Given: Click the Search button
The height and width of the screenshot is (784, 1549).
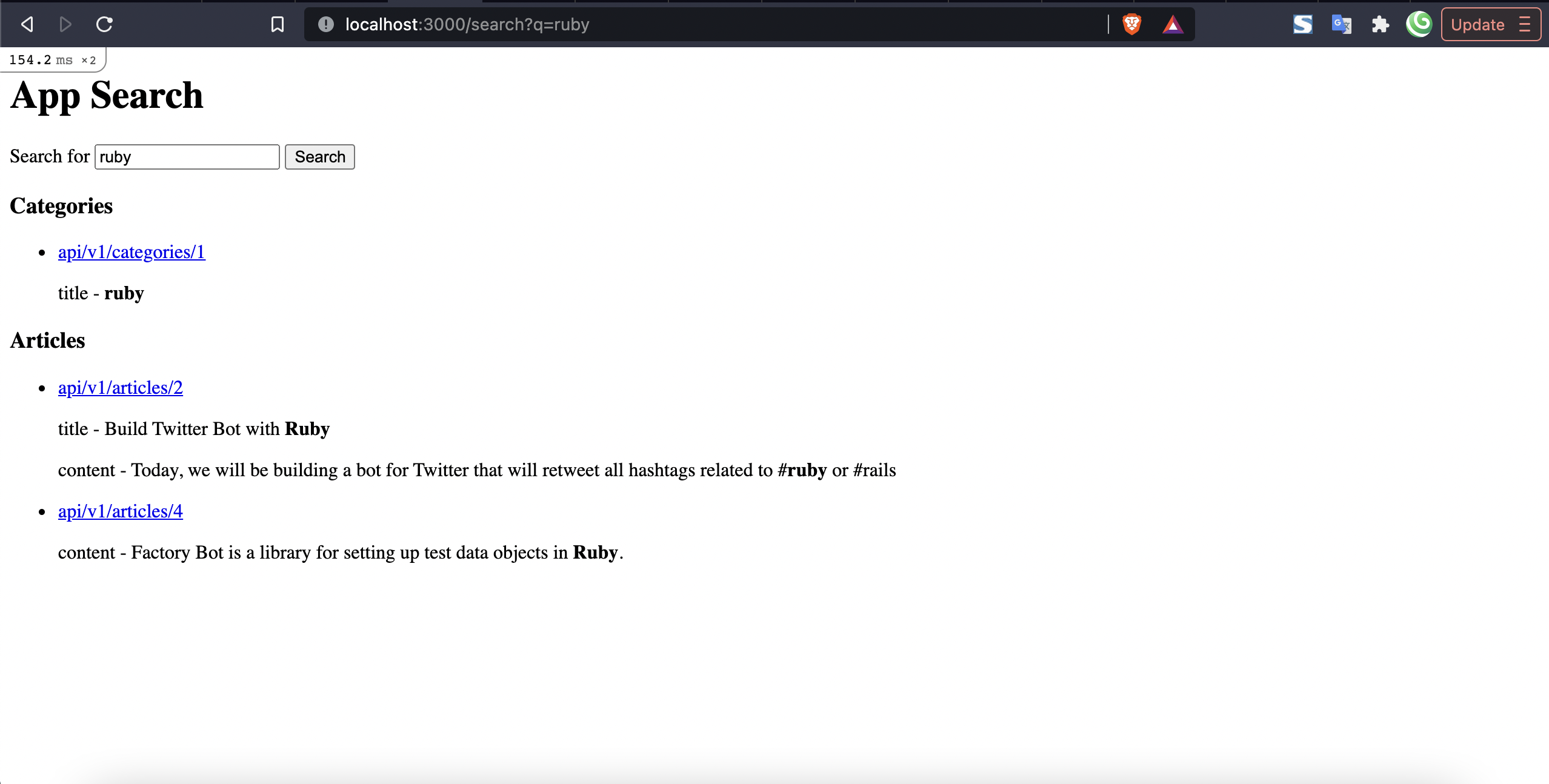Looking at the screenshot, I should pos(319,156).
